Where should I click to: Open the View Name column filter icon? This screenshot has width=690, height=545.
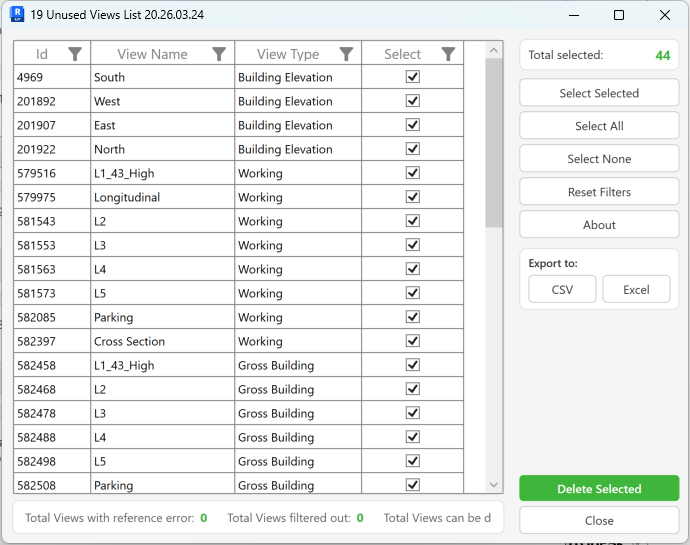[219, 54]
